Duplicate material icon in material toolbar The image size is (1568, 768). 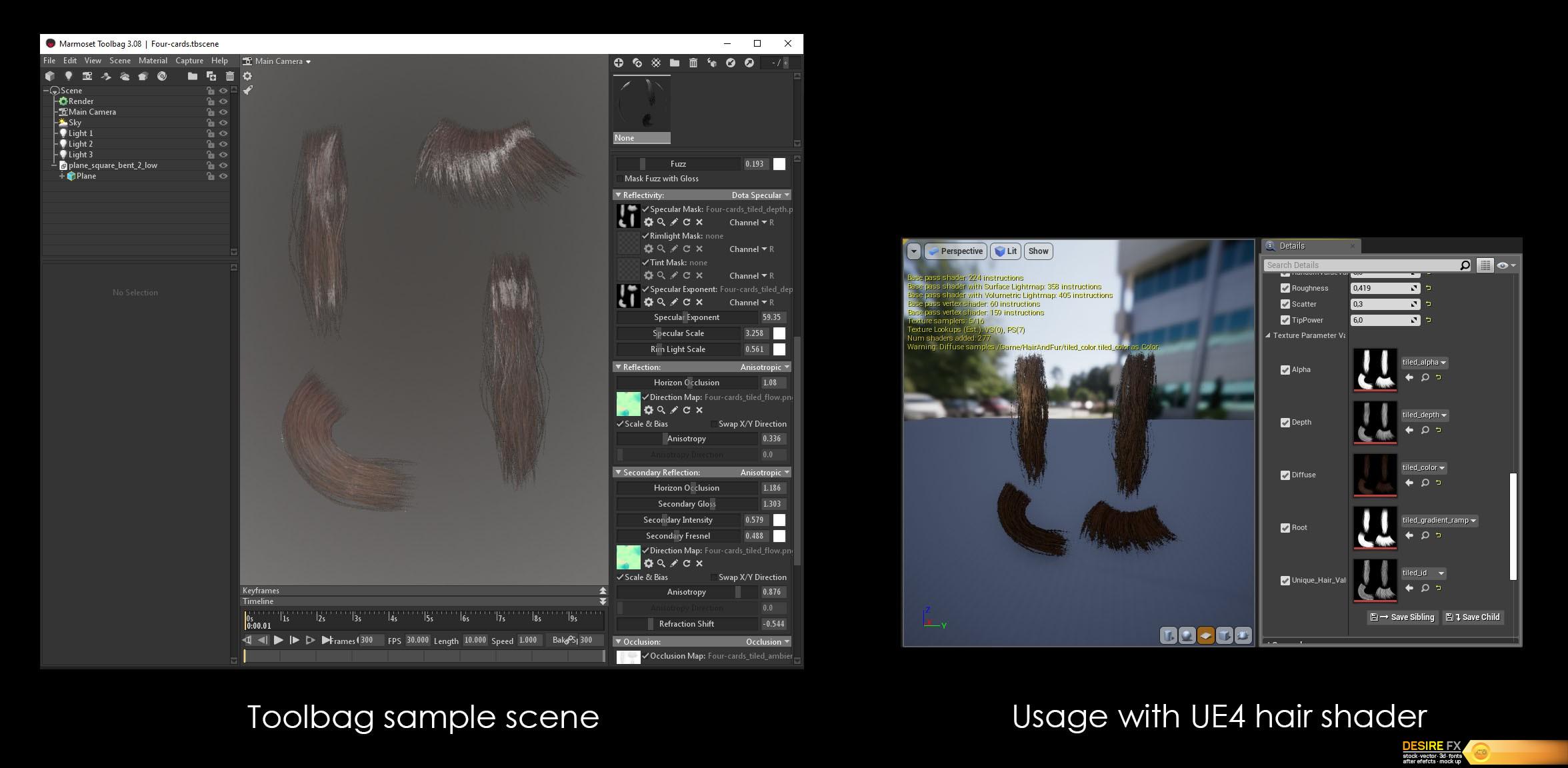[x=637, y=63]
